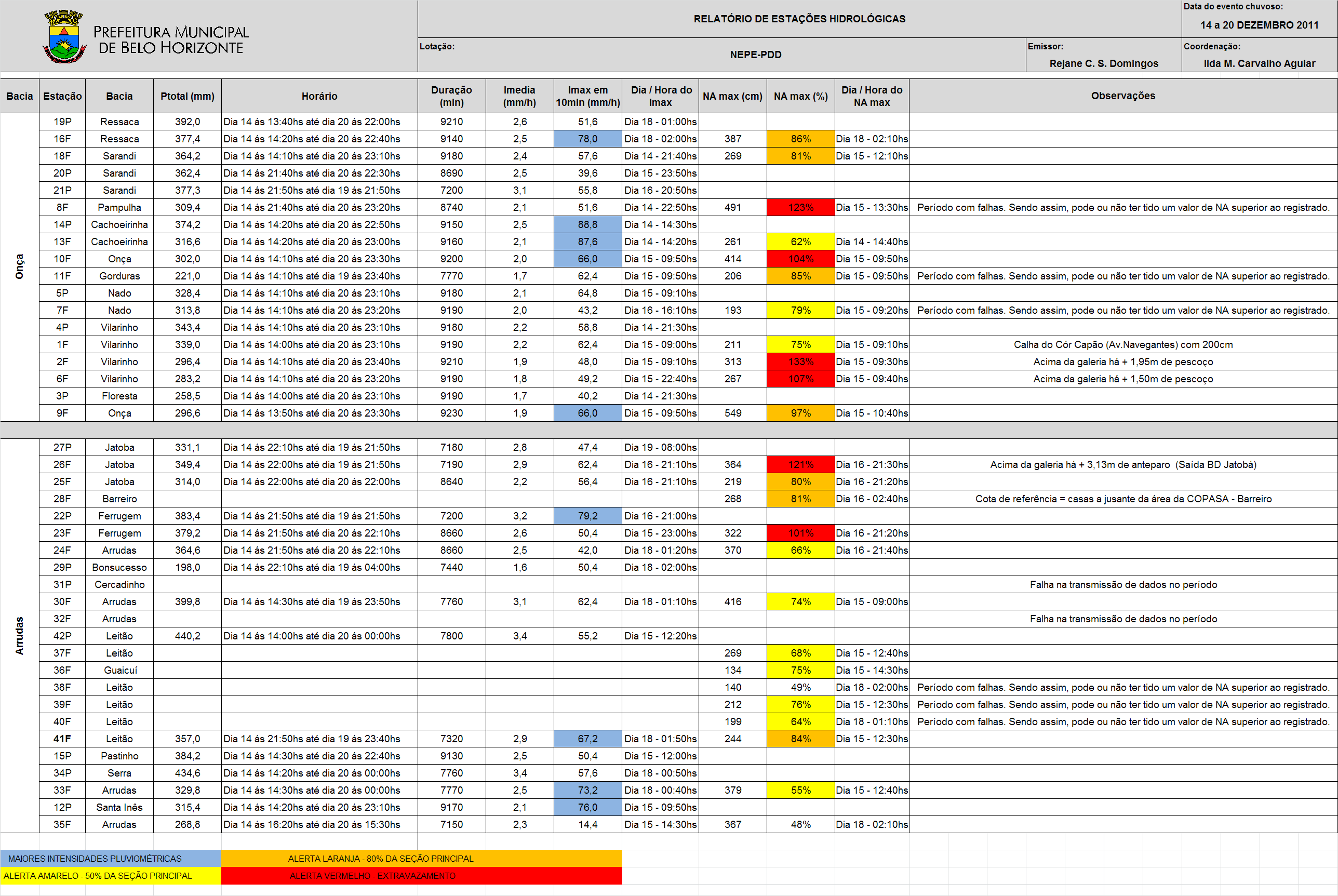Click the report title 'RELATÓRIO DE ESTAÇÕES HIDROLÓGICAS'
Image resolution: width=1338 pixels, height=896 pixels.
coord(799,19)
